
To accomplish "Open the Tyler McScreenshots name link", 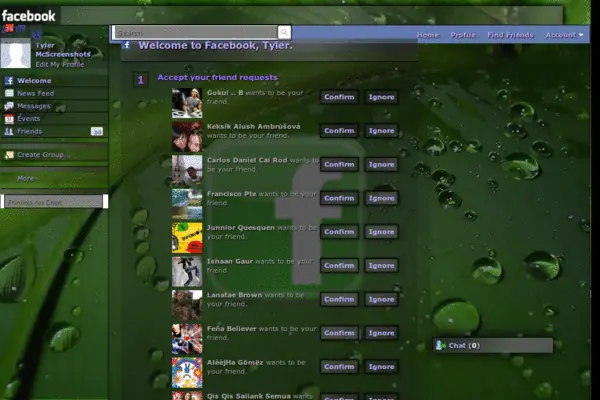I will tap(63, 50).
